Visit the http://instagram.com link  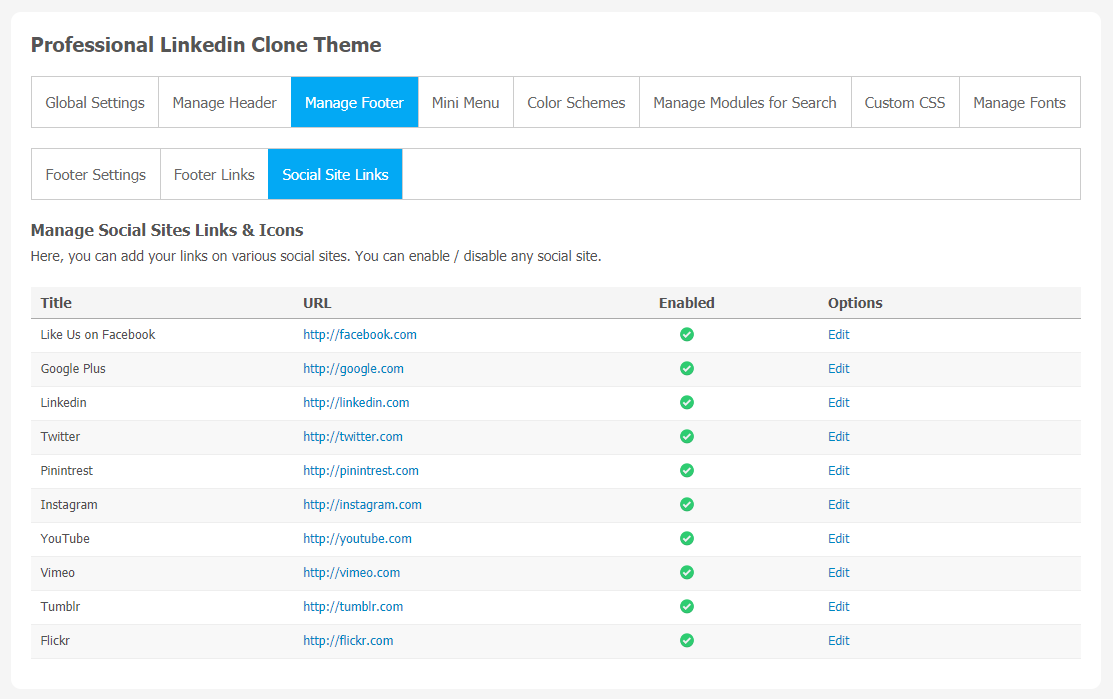point(362,505)
